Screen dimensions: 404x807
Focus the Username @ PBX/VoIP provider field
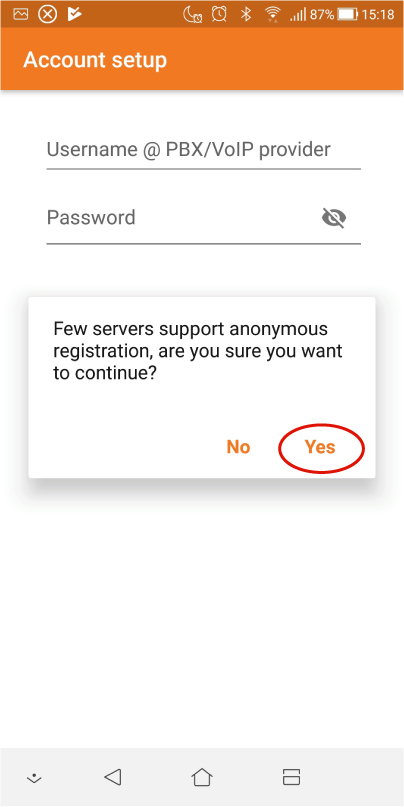[x=203, y=151]
